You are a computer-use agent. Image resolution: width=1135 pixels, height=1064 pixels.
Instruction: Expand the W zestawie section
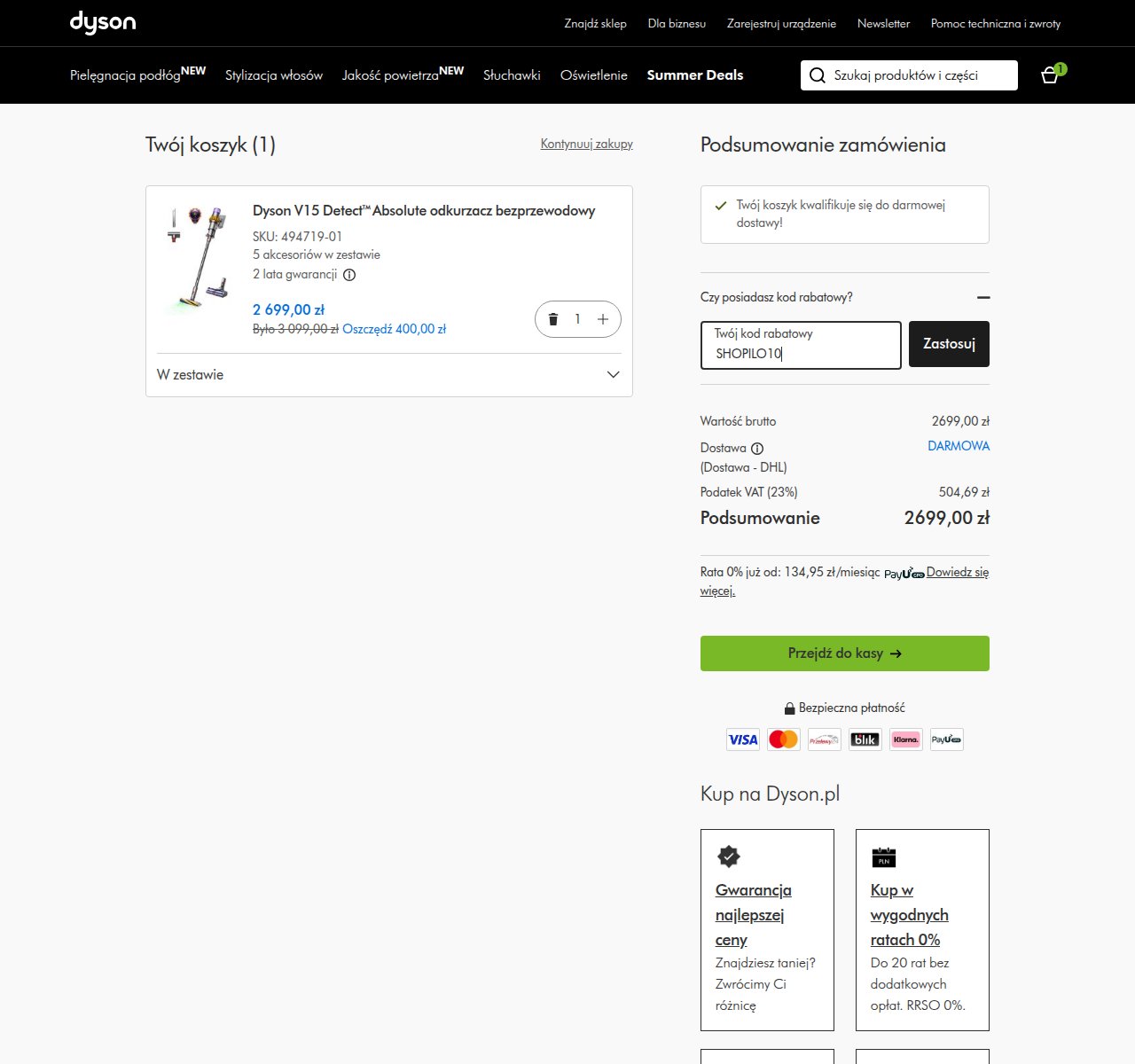tap(389, 375)
